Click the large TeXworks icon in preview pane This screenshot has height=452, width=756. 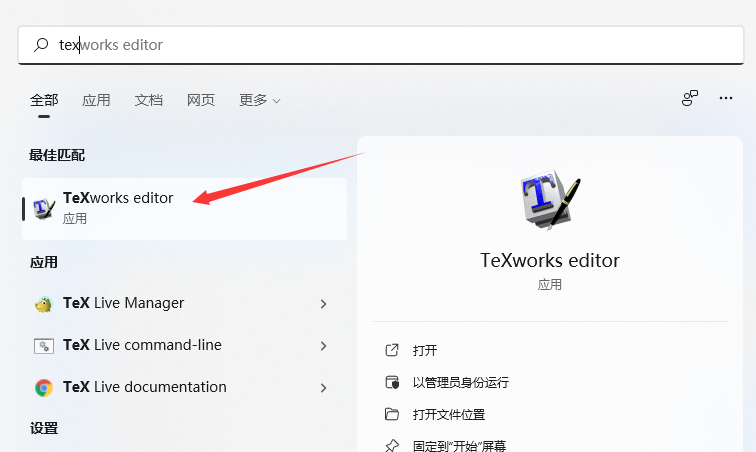550,199
